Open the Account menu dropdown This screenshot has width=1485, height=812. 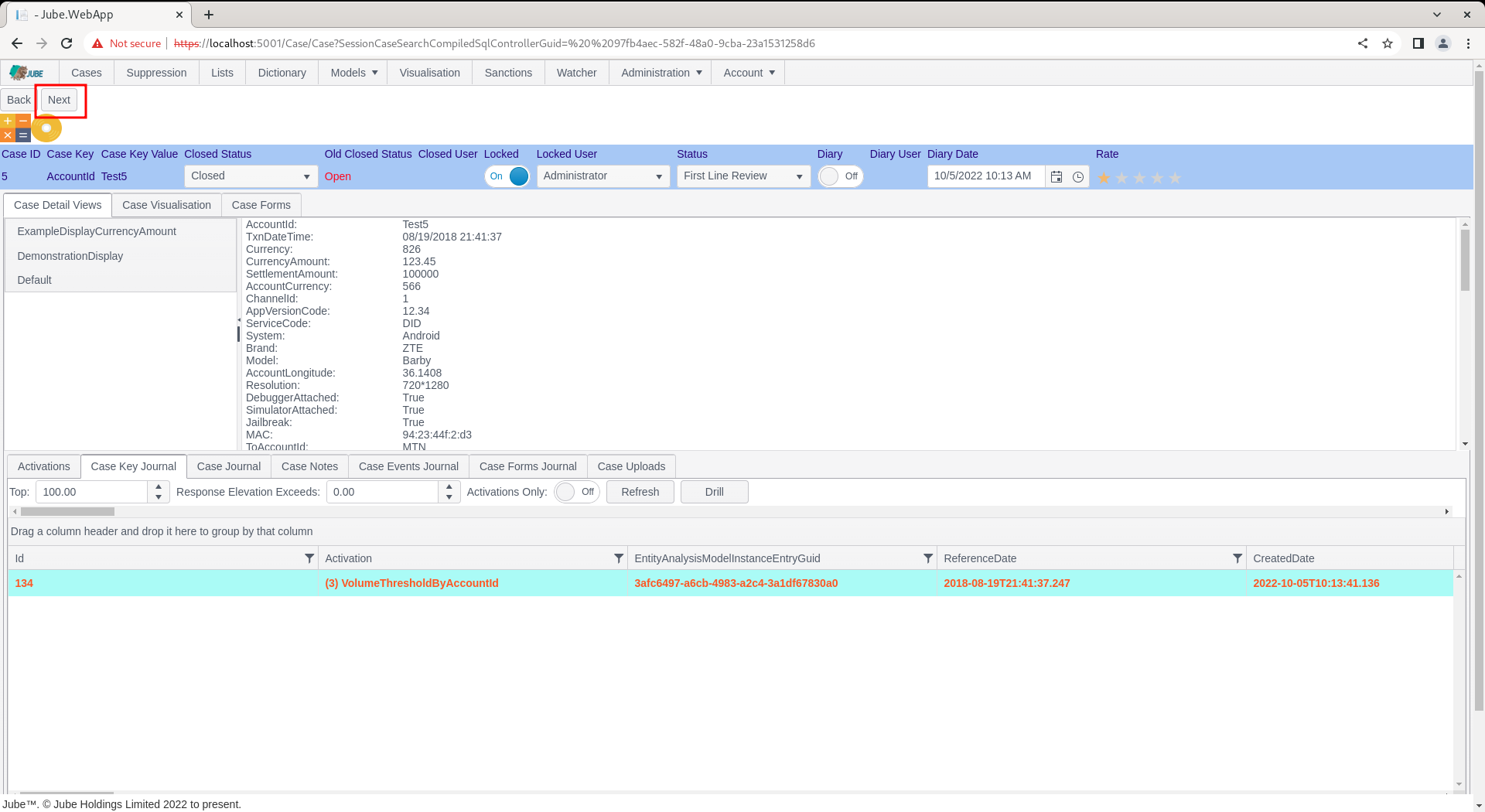pos(749,73)
